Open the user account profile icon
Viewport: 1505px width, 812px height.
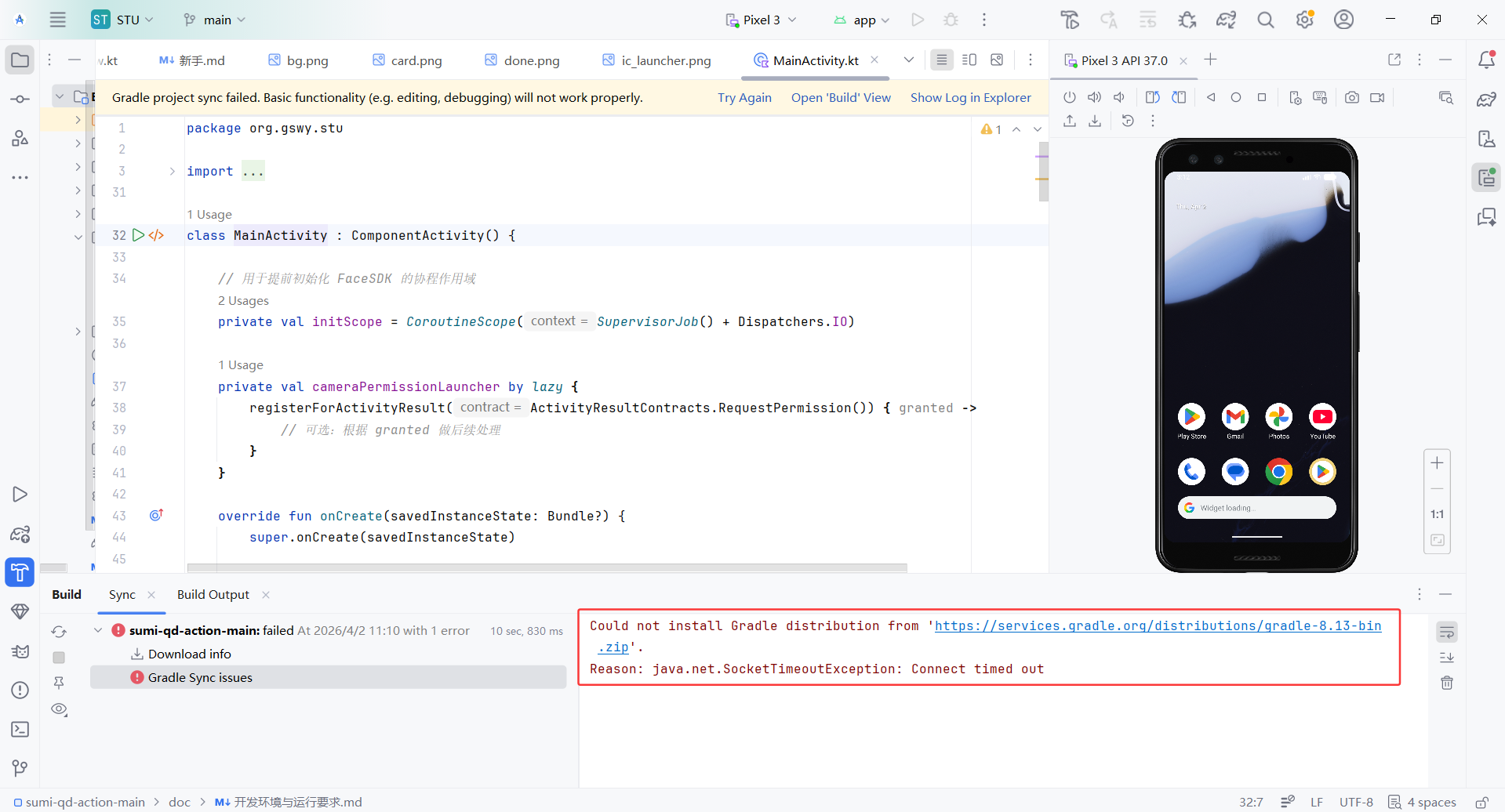tap(1344, 20)
